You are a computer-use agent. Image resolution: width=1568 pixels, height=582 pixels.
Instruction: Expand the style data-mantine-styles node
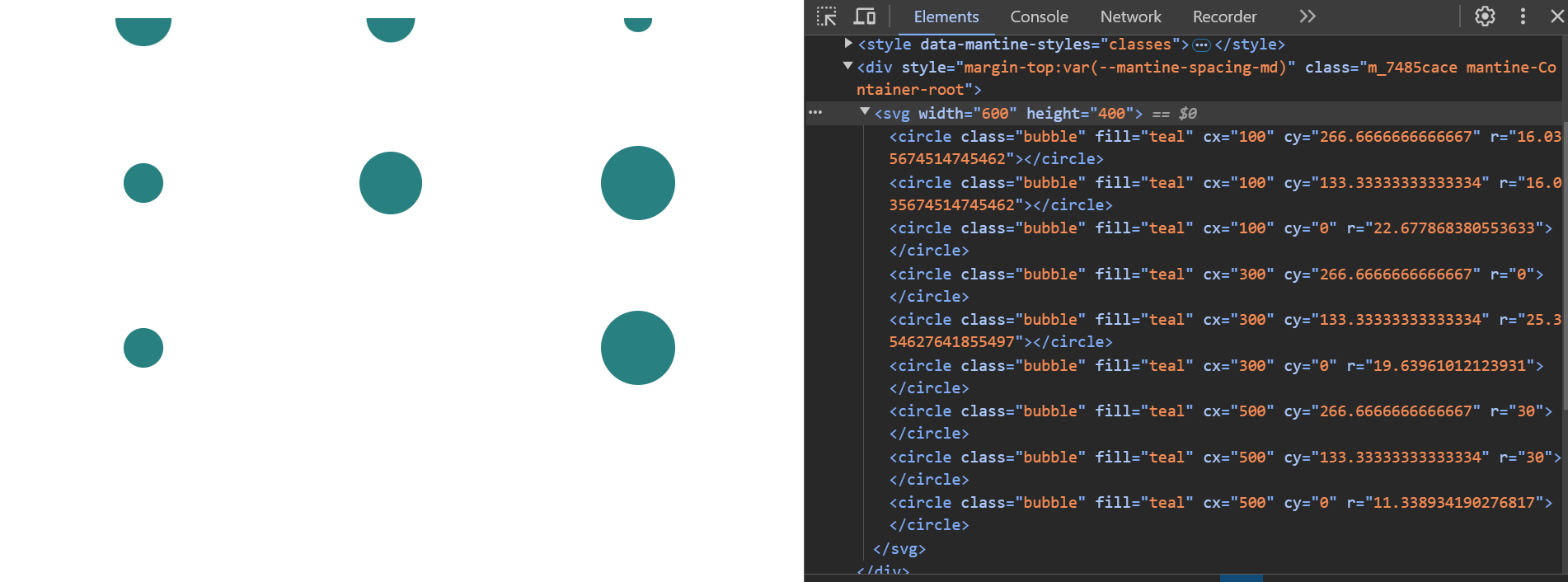pyautogui.click(x=847, y=43)
